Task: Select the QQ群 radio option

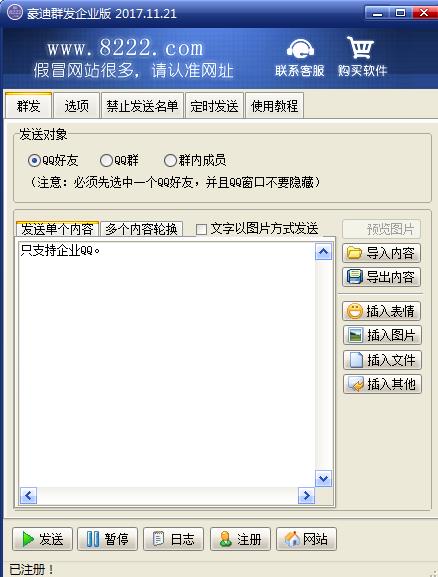Action: click(106, 160)
